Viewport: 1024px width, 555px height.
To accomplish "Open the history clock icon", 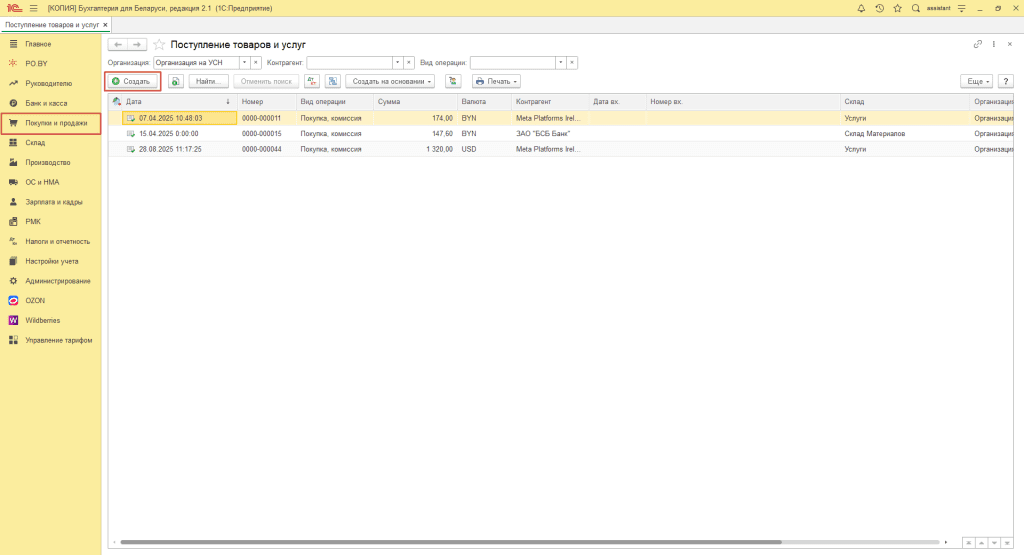I will [x=879, y=8].
